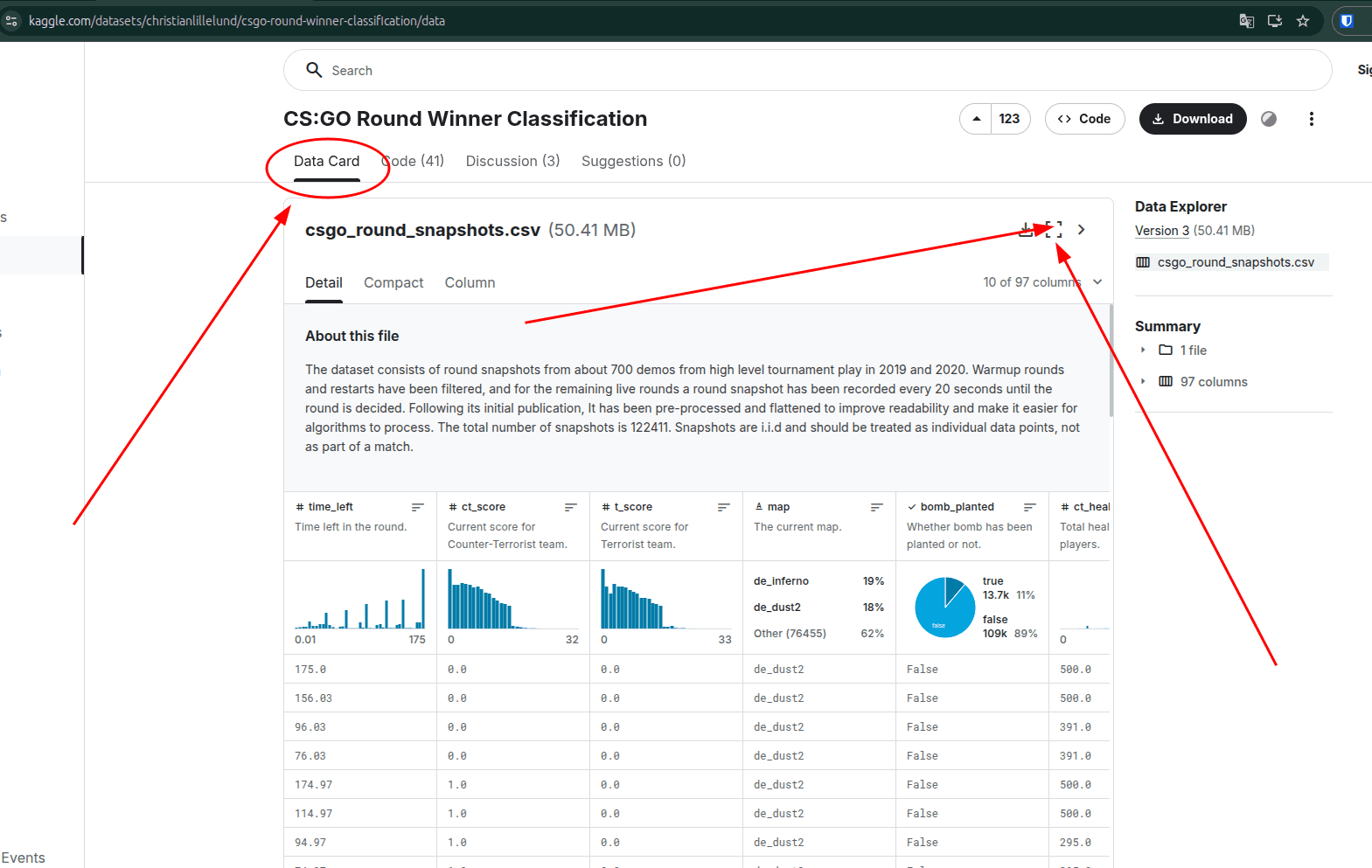Select the Detail view tab
The width and height of the screenshot is (1372, 868).
click(x=324, y=282)
